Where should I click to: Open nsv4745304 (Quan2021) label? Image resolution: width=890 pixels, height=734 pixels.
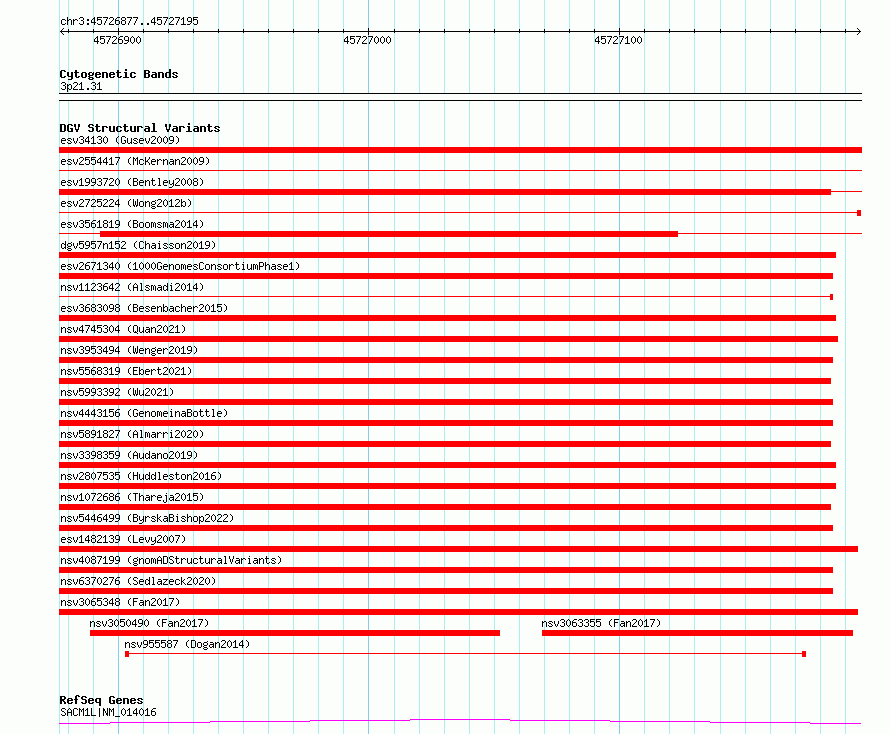pos(123,329)
